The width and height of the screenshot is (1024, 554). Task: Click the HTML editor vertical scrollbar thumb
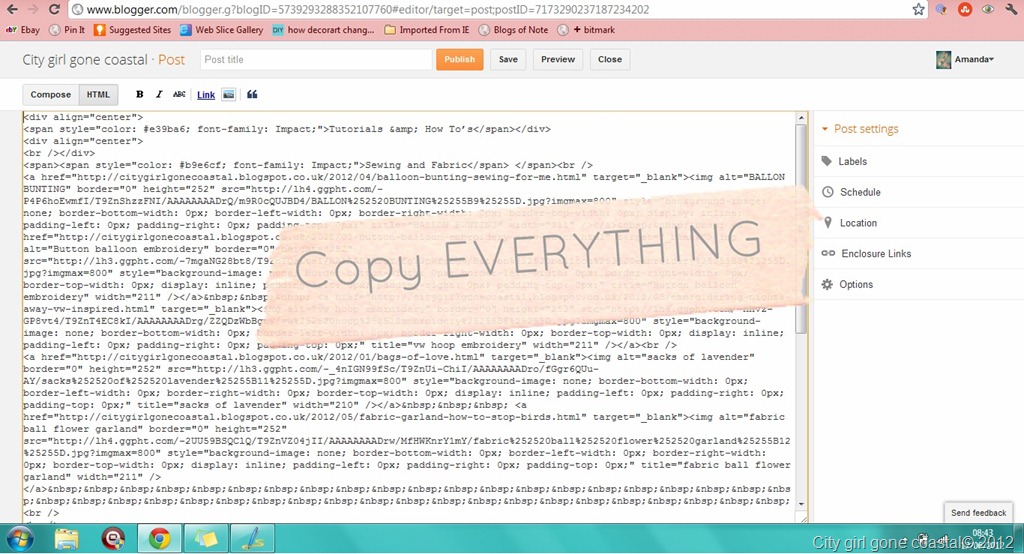click(x=801, y=229)
